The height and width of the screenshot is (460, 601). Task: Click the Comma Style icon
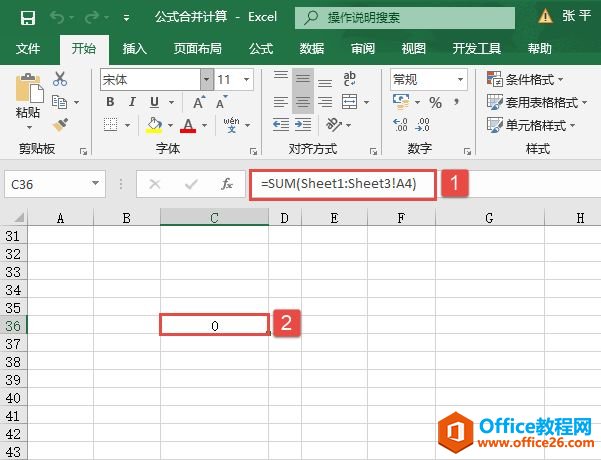click(456, 102)
